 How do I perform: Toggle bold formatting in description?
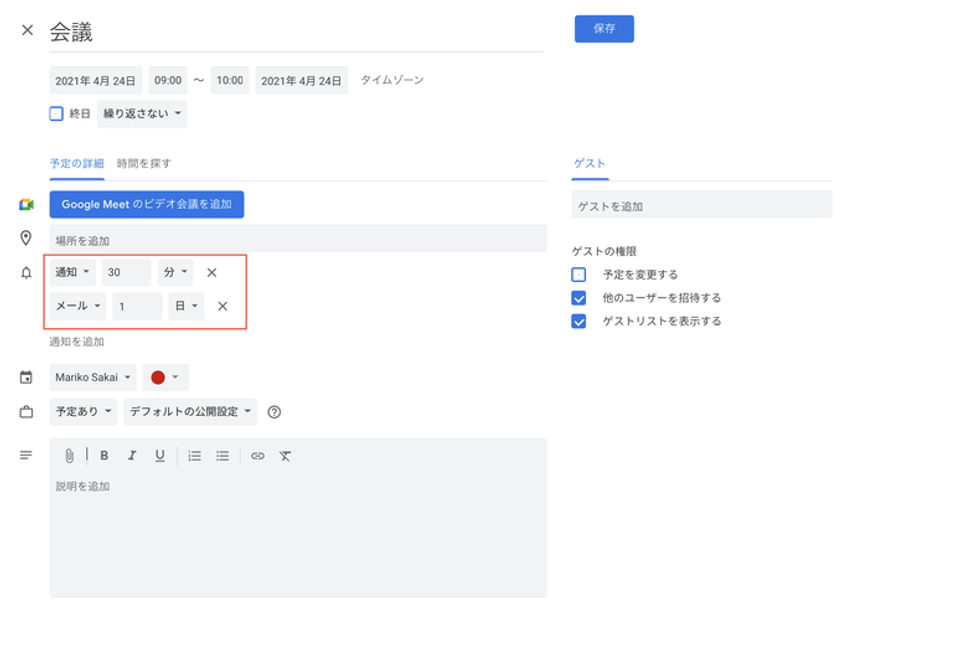pos(104,456)
